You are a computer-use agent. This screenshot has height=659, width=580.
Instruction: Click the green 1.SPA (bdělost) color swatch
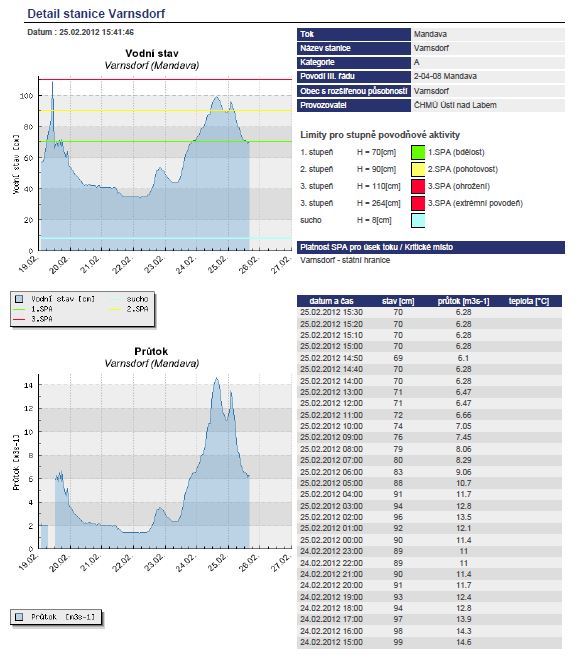pos(418,152)
